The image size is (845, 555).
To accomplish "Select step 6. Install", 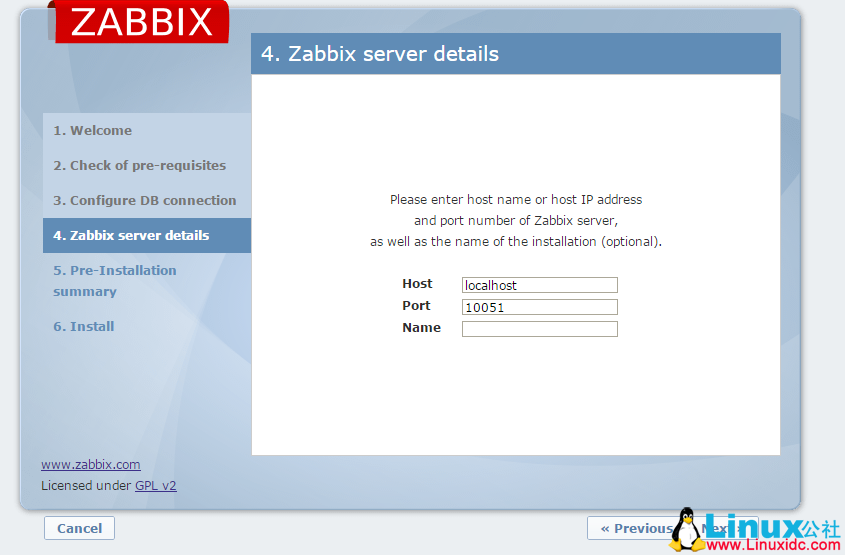I will point(84,327).
